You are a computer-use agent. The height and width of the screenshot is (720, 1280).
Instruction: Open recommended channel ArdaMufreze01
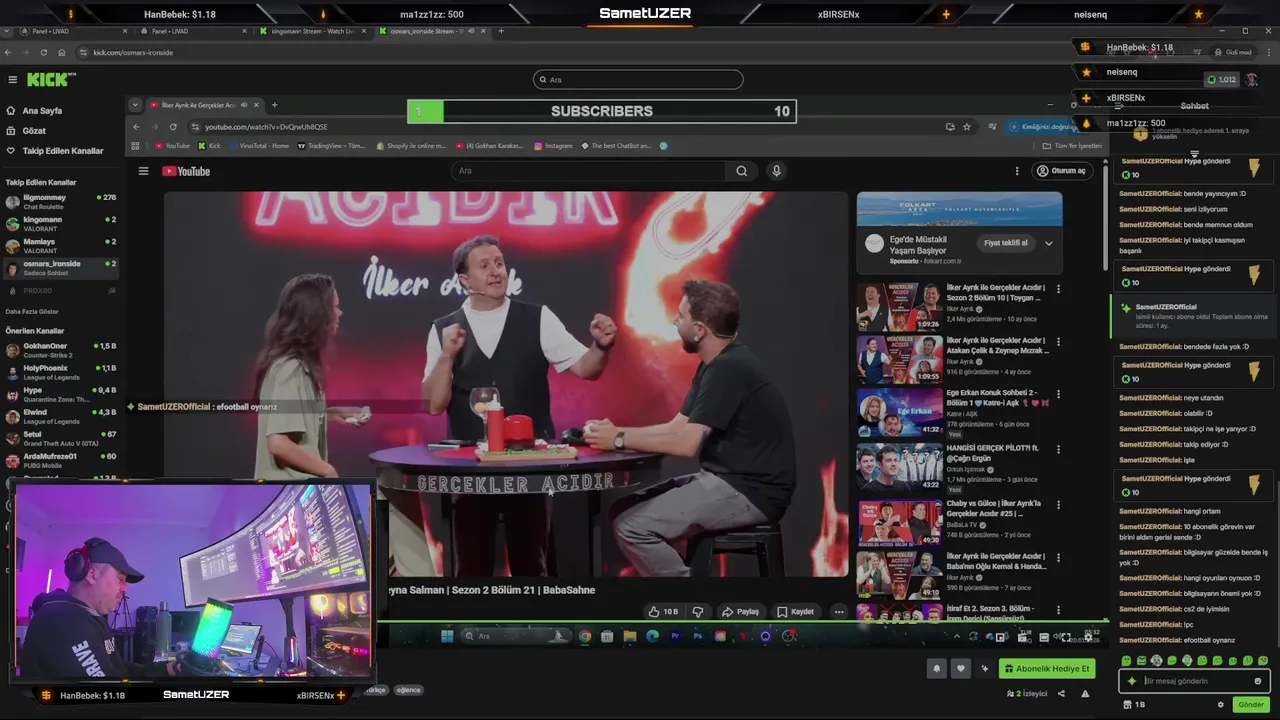pos(60,460)
